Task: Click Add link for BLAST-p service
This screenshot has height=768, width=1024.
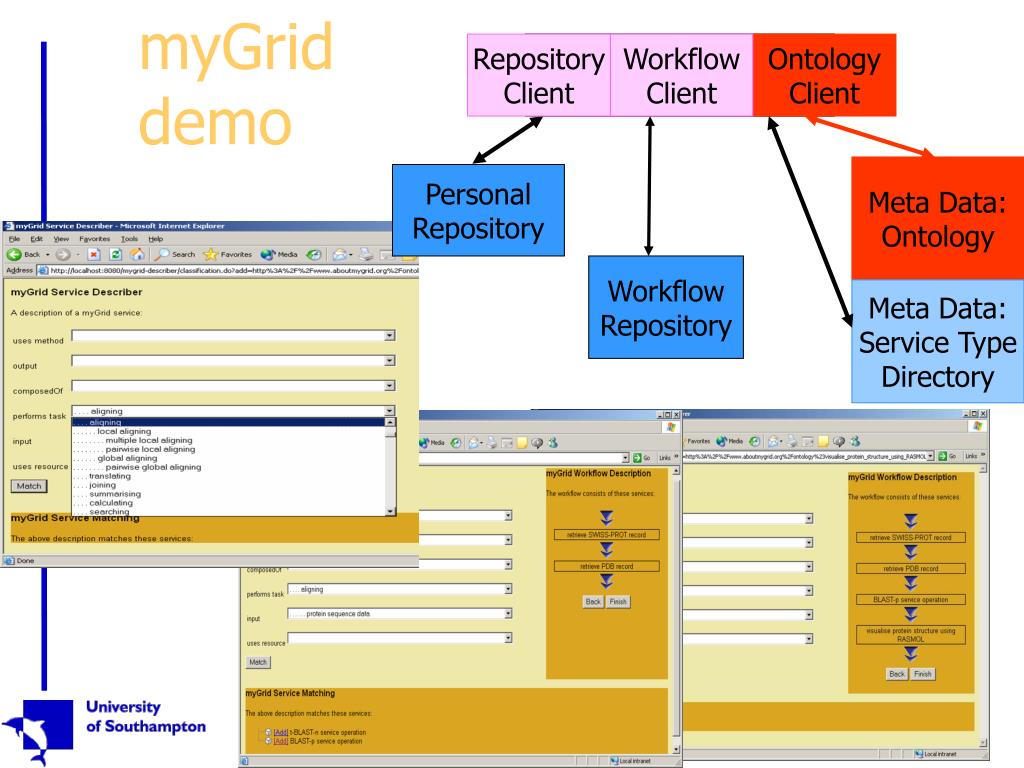Action: tap(281, 741)
